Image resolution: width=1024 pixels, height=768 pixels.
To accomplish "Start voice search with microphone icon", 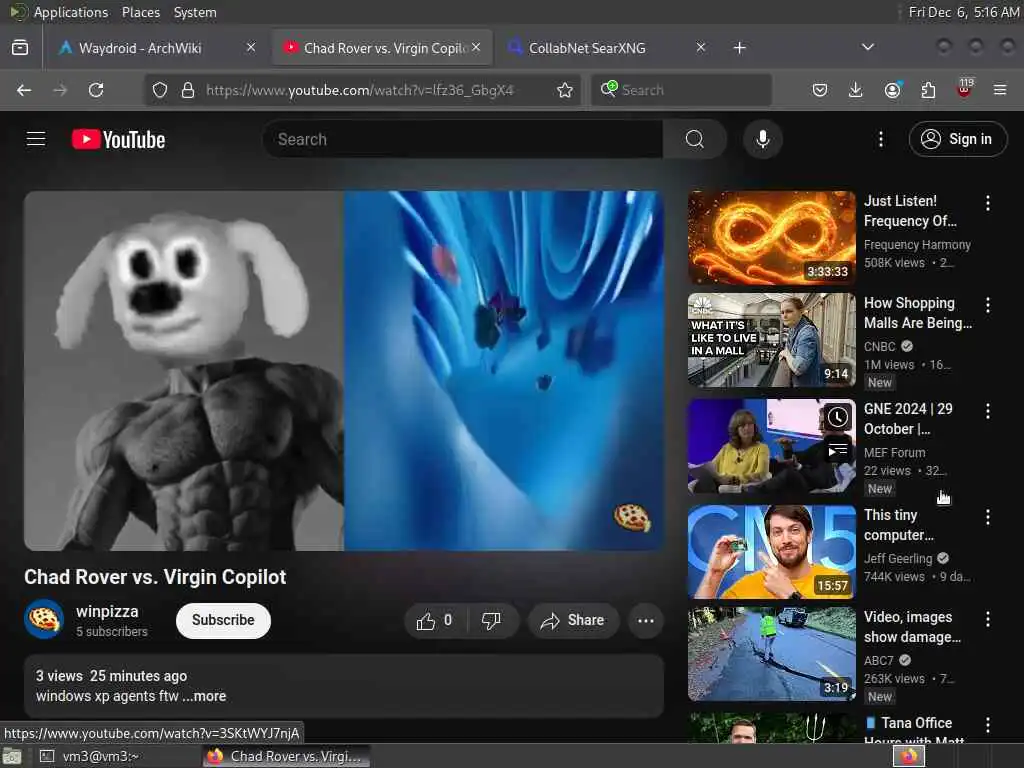I will pyautogui.click(x=763, y=139).
